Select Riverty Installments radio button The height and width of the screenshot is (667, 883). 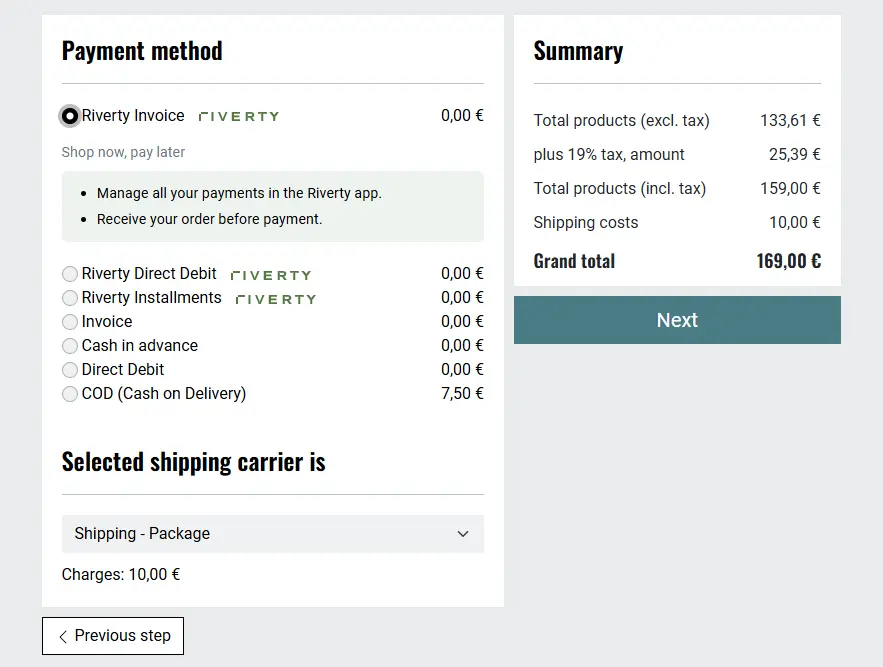pyautogui.click(x=70, y=297)
